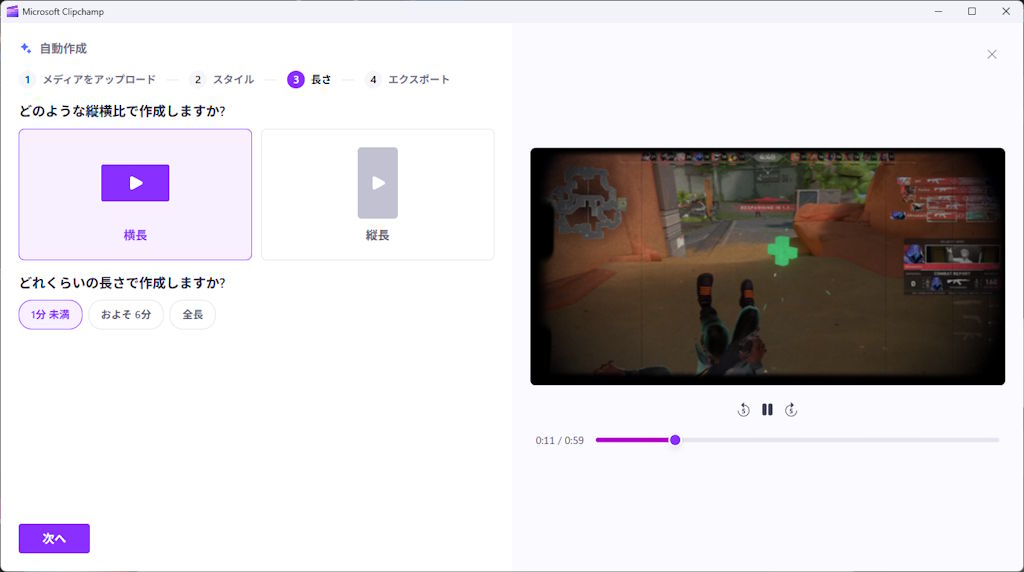1024x572 pixels.
Task: Click the video preview thumbnail
Action: point(767,266)
